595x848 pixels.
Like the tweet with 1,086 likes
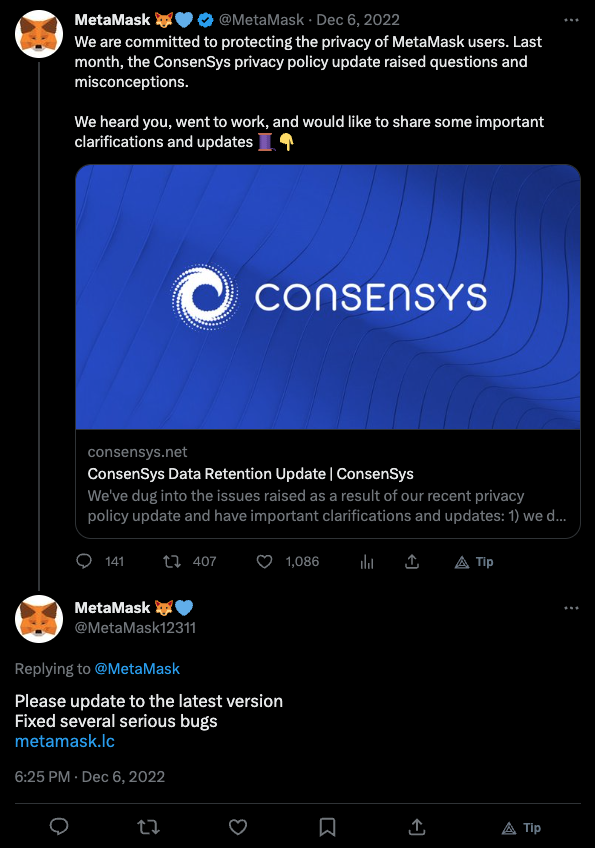pyautogui.click(x=264, y=561)
